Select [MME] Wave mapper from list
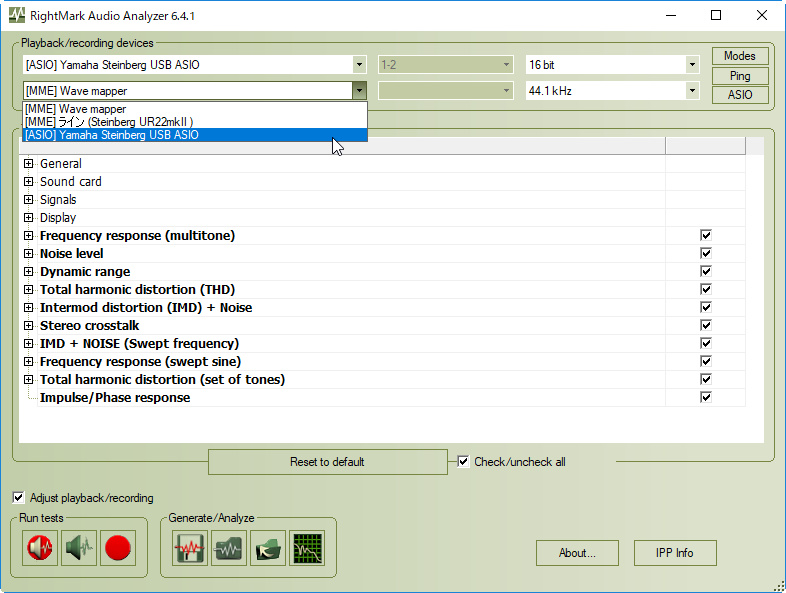 point(195,109)
